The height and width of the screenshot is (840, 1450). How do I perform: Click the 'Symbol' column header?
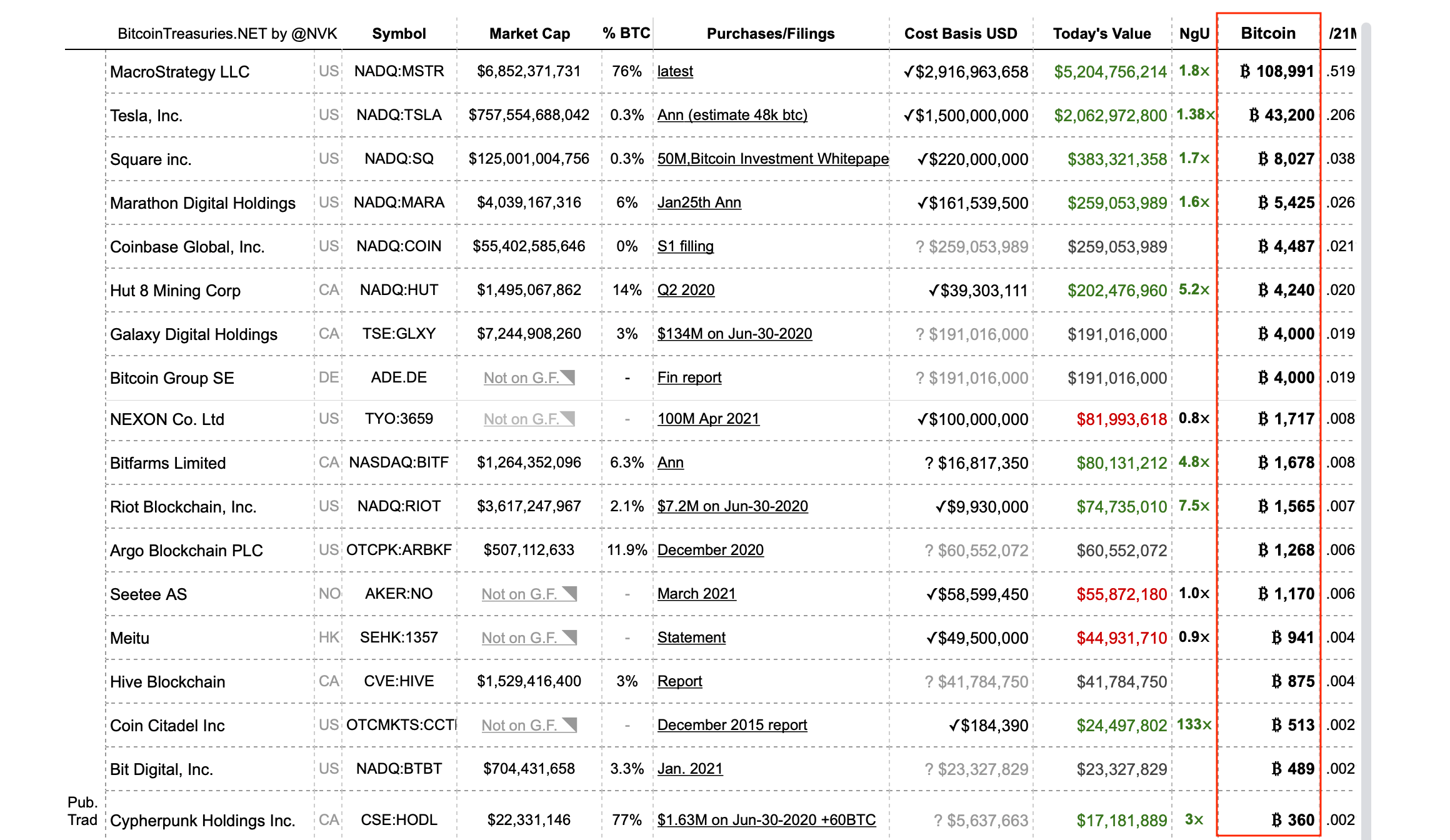coord(399,34)
